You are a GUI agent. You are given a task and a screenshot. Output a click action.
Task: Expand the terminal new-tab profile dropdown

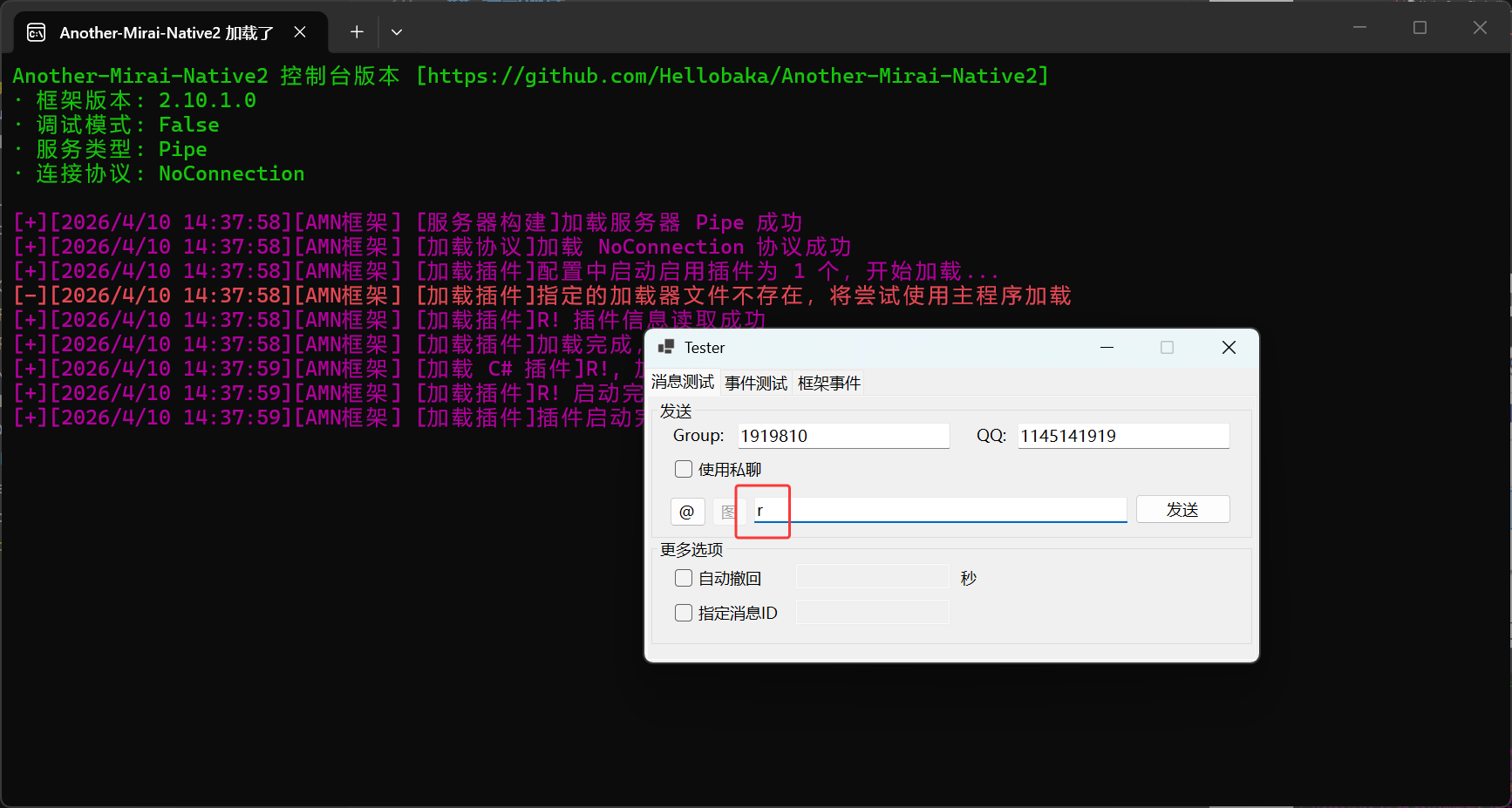(x=397, y=32)
